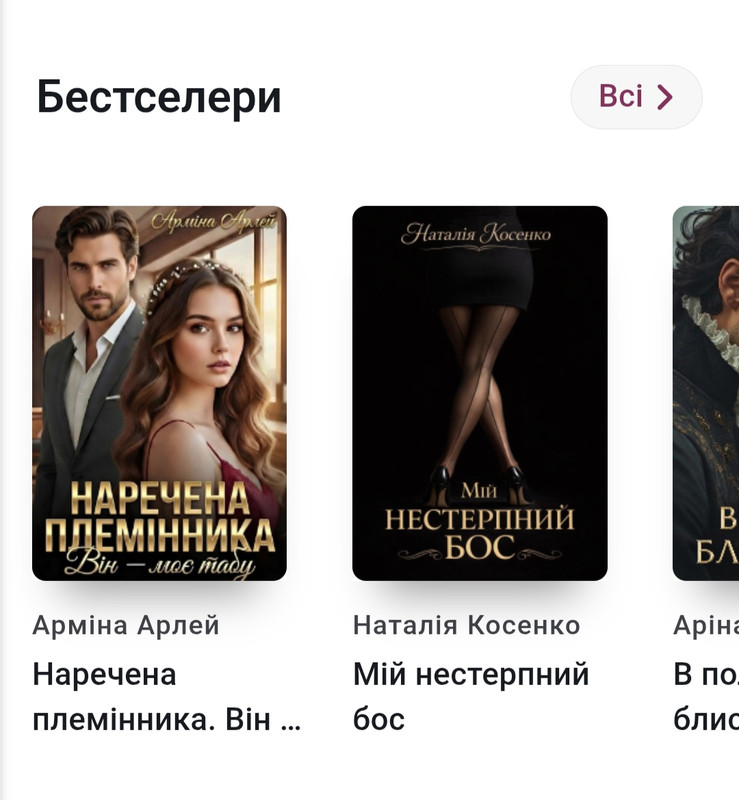Tap the truncated third title starting В по

(706, 697)
